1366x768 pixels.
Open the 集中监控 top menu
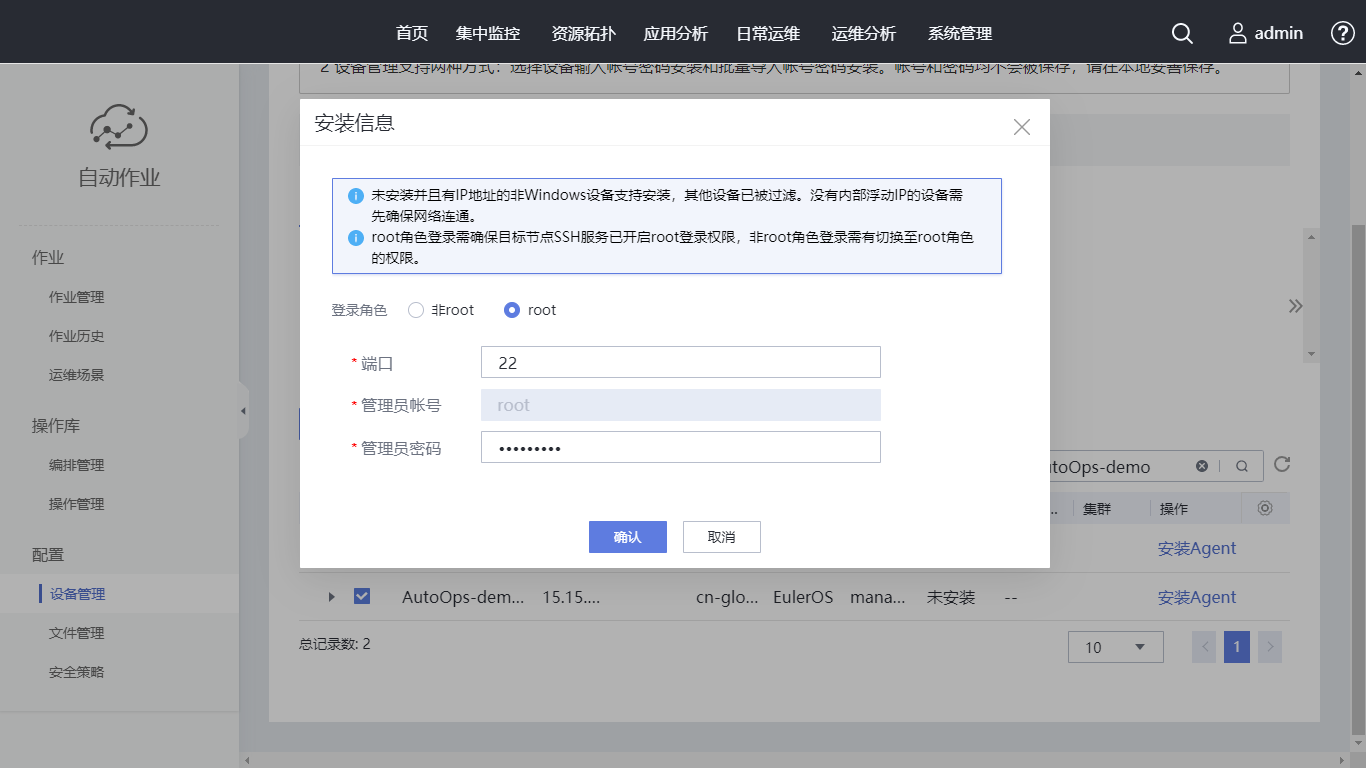[x=487, y=33]
